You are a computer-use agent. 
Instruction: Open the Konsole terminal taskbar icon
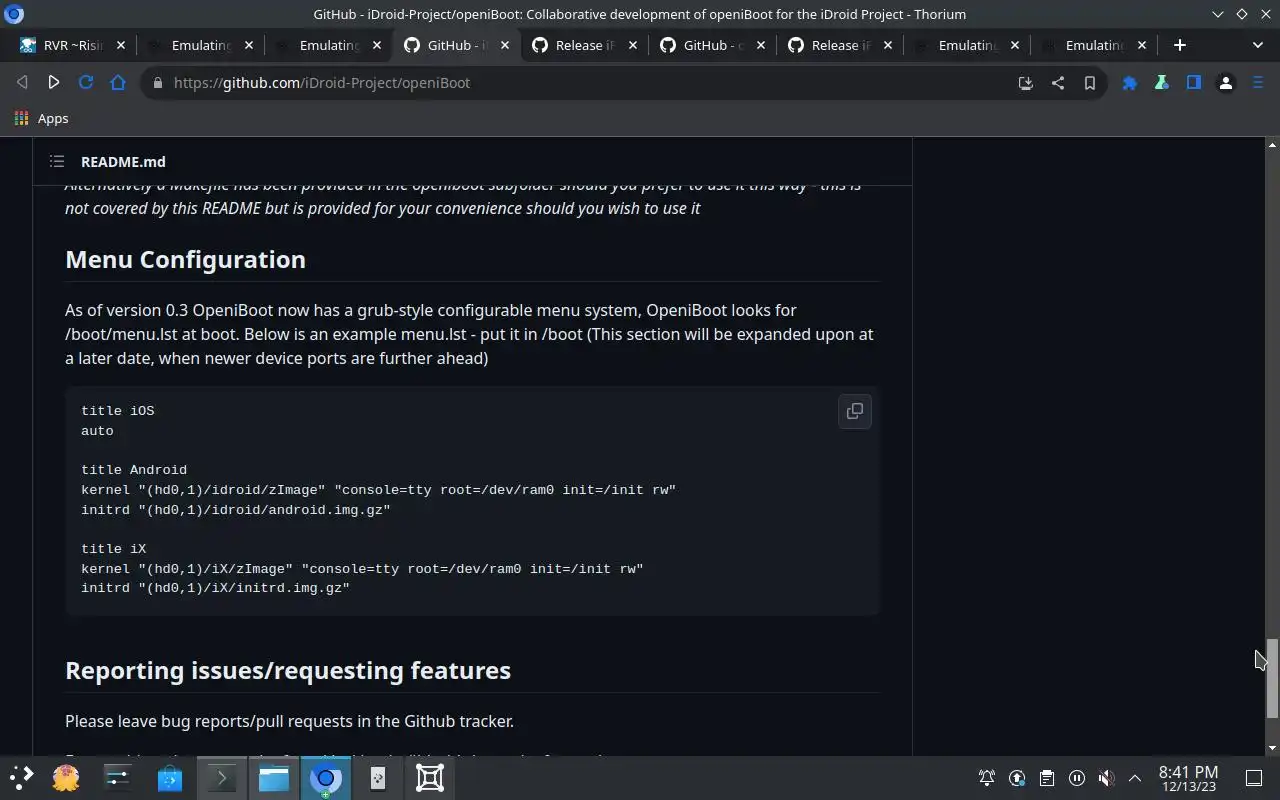point(222,778)
